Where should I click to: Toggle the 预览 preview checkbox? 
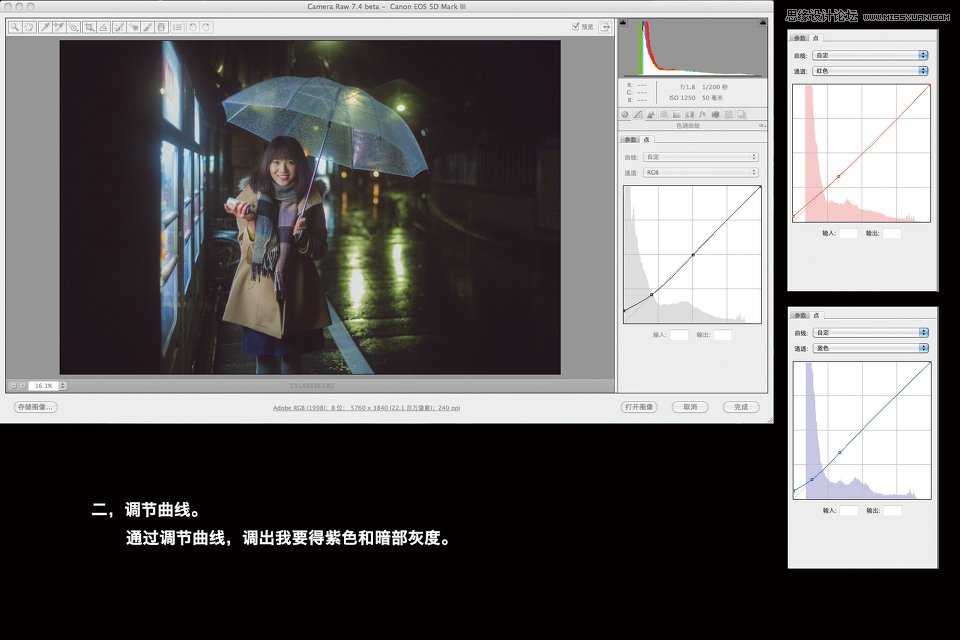click(x=577, y=26)
